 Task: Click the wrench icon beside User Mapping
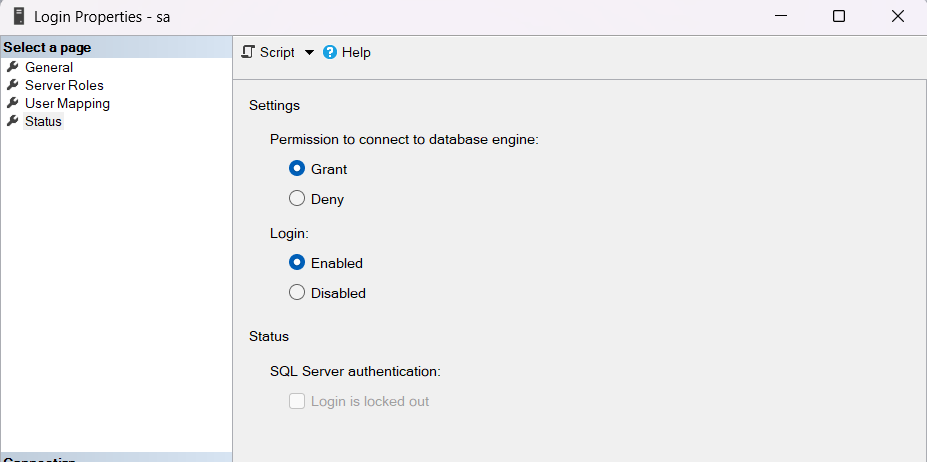(x=13, y=103)
